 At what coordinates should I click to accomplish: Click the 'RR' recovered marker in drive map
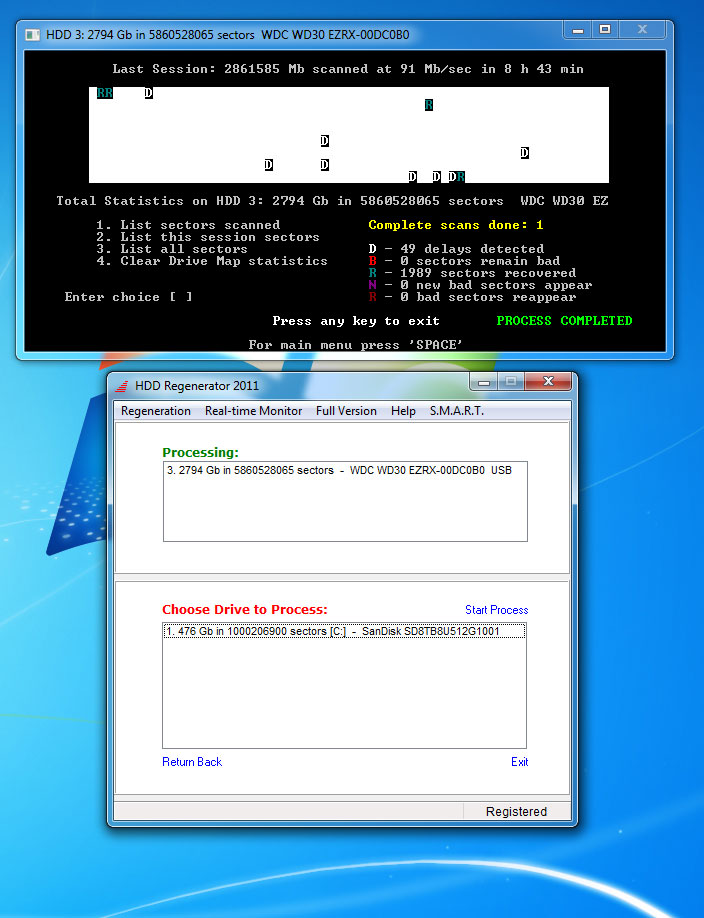point(105,93)
